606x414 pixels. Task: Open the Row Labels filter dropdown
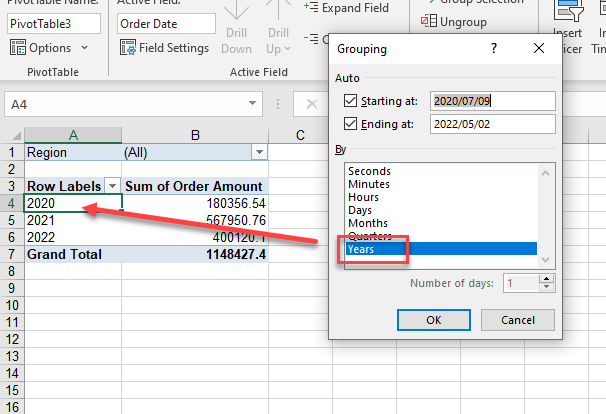tap(112, 186)
